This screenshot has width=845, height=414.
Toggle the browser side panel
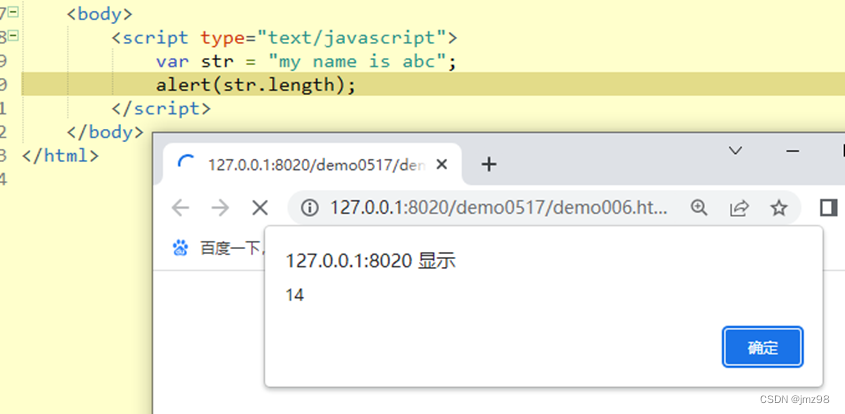828,208
